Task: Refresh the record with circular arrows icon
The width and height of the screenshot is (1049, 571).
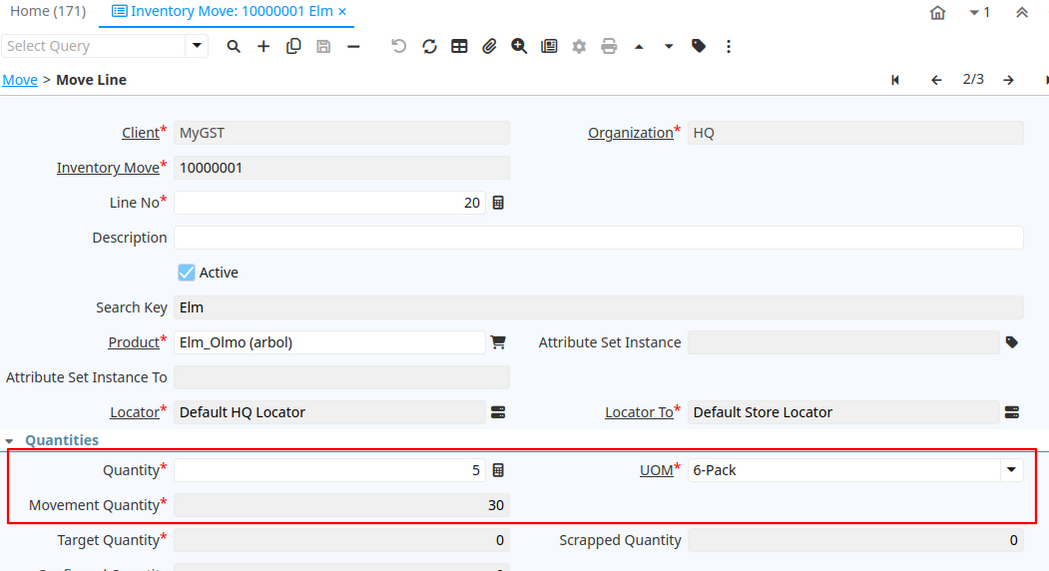Action: click(x=429, y=46)
